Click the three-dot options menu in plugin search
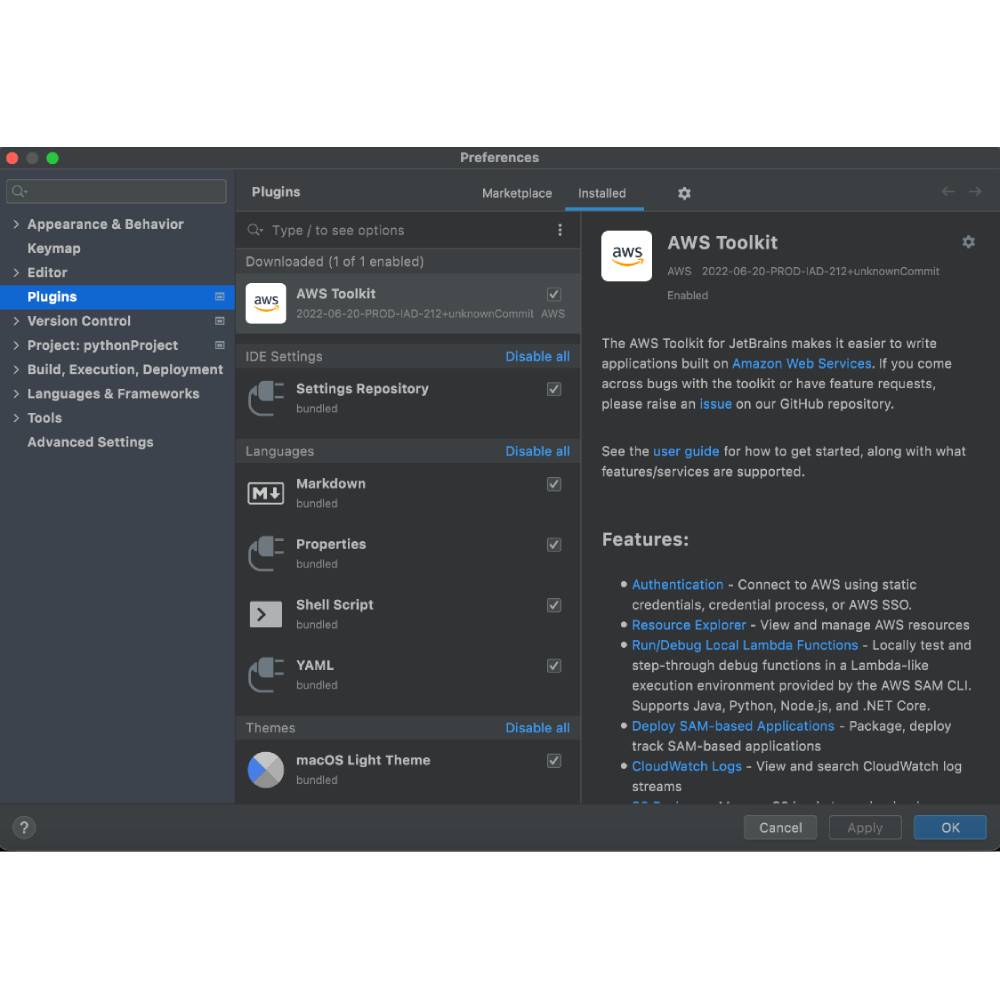The height and width of the screenshot is (1000, 1000). pyautogui.click(x=560, y=230)
